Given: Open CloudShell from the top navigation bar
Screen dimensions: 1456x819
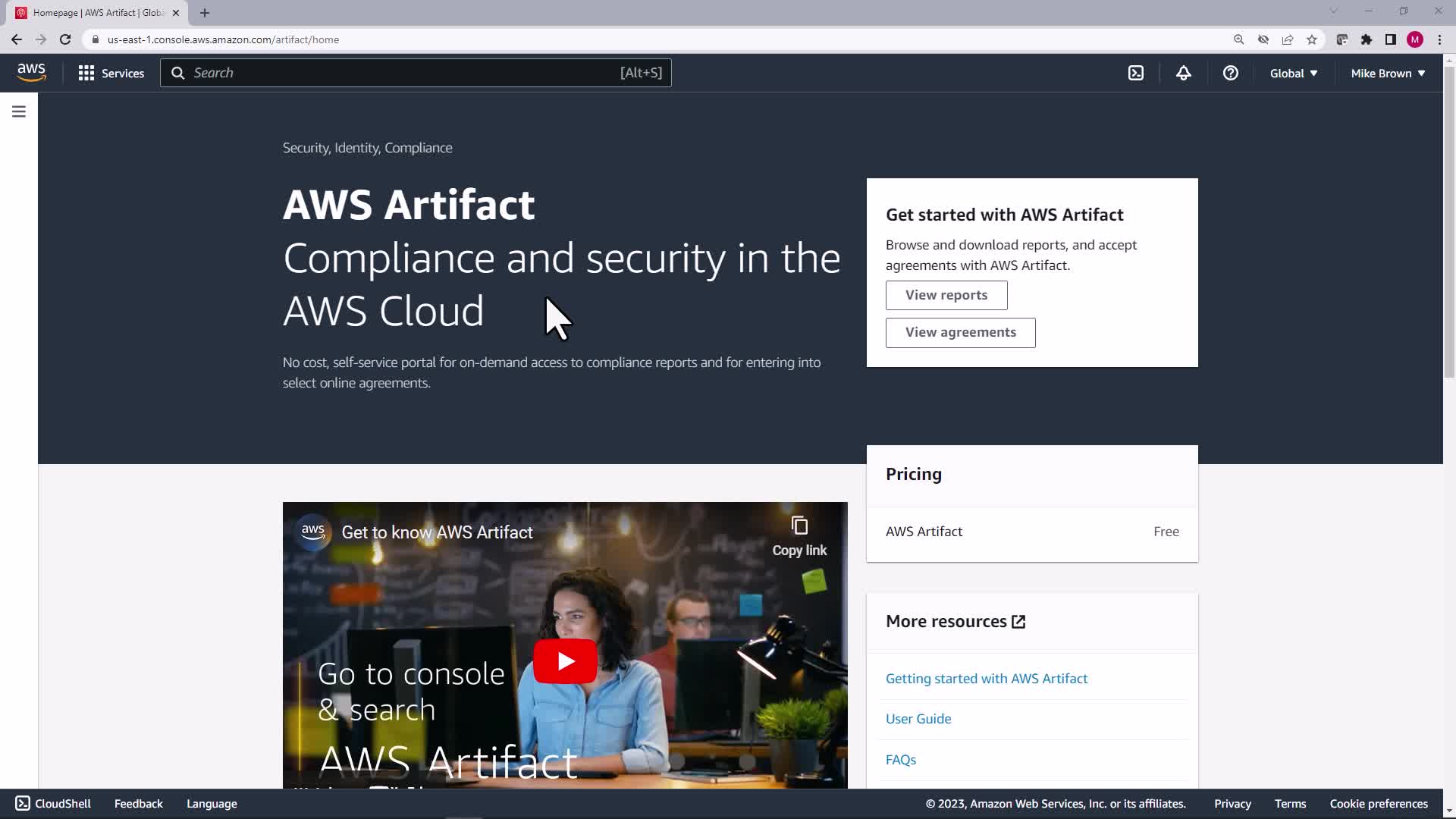Looking at the screenshot, I should click(x=1135, y=73).
